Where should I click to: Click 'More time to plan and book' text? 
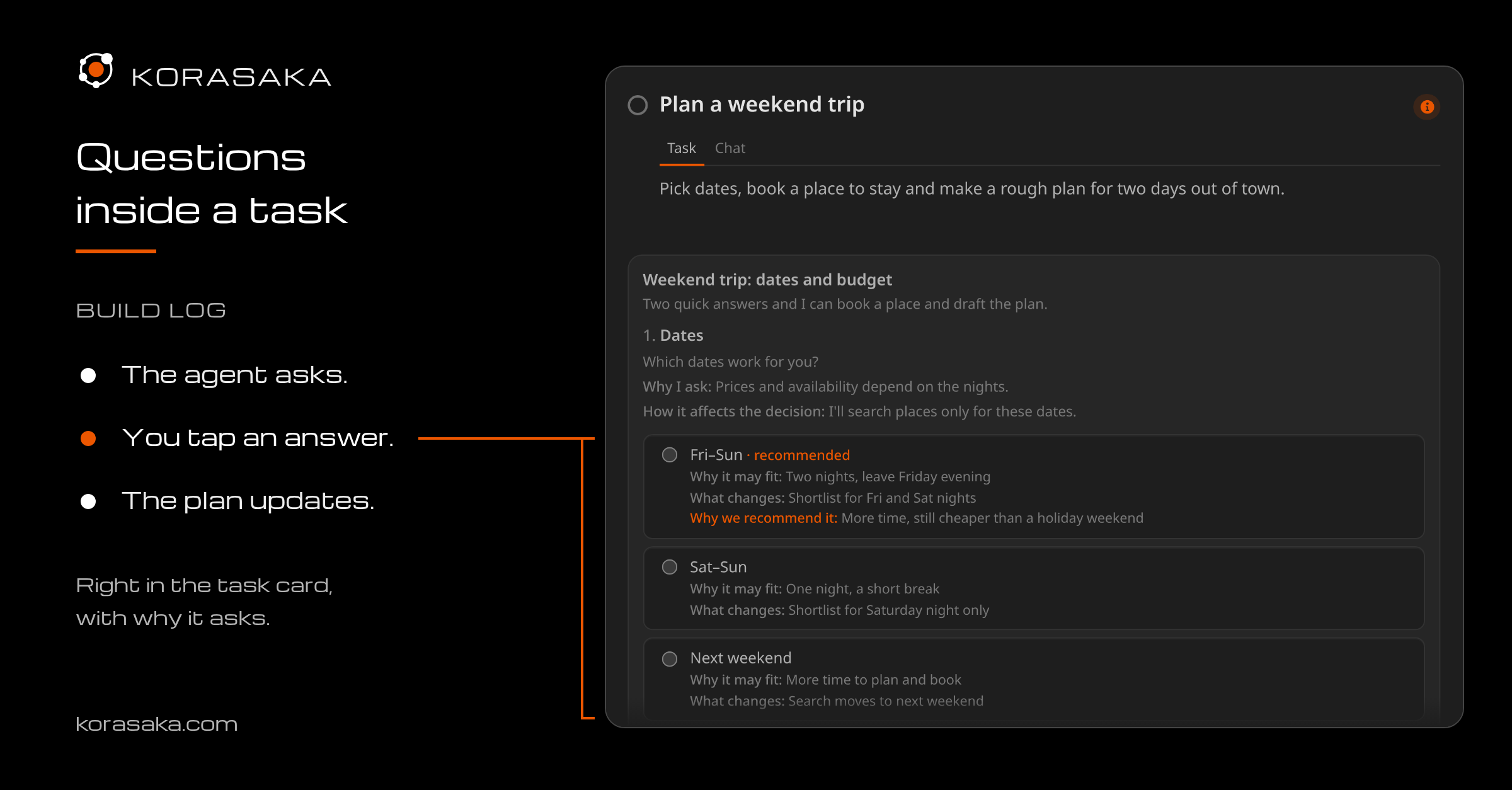(x=873, y=680)
